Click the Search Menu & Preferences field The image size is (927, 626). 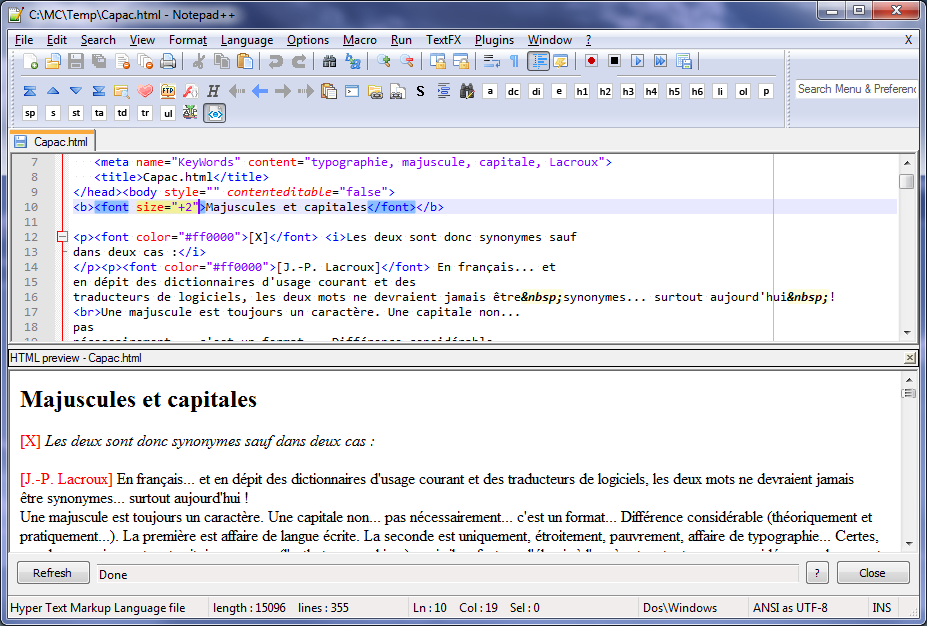click(856, 89)
